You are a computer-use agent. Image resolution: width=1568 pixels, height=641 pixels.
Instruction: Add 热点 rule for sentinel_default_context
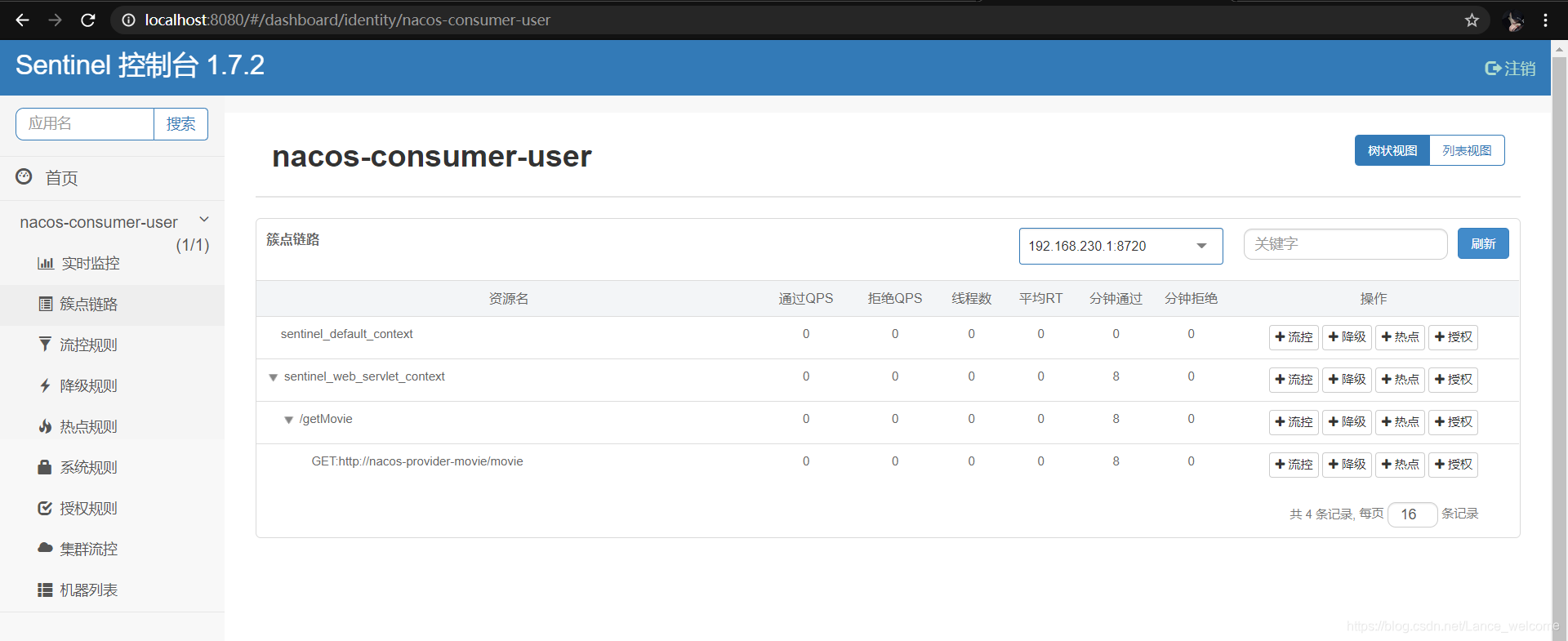pyautogui.click(x=1400, y=337)
